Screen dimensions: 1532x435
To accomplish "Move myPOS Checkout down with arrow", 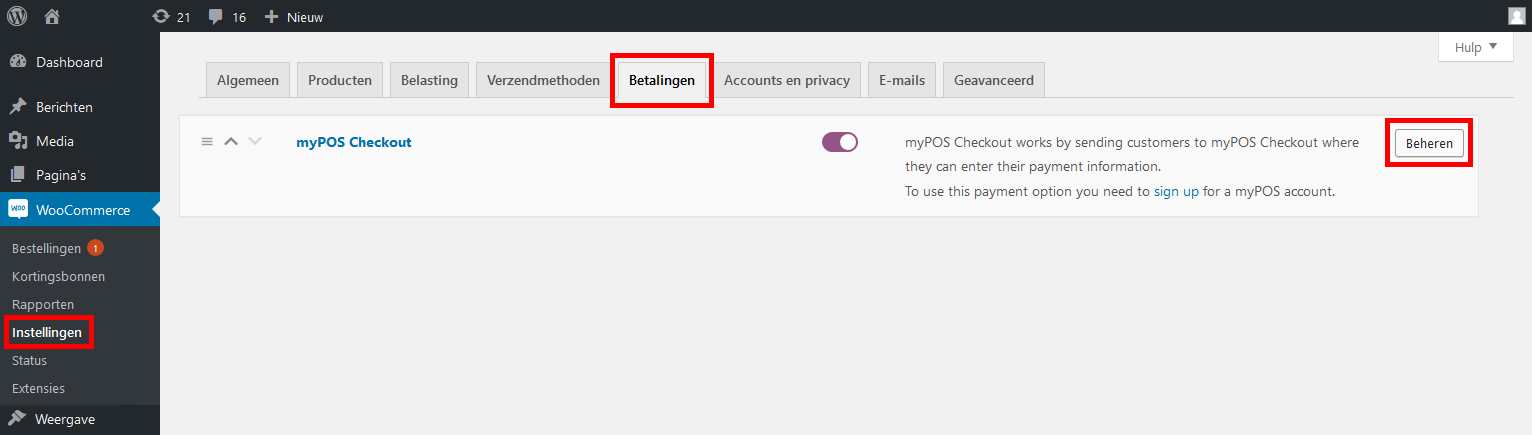I will (255, 142).
